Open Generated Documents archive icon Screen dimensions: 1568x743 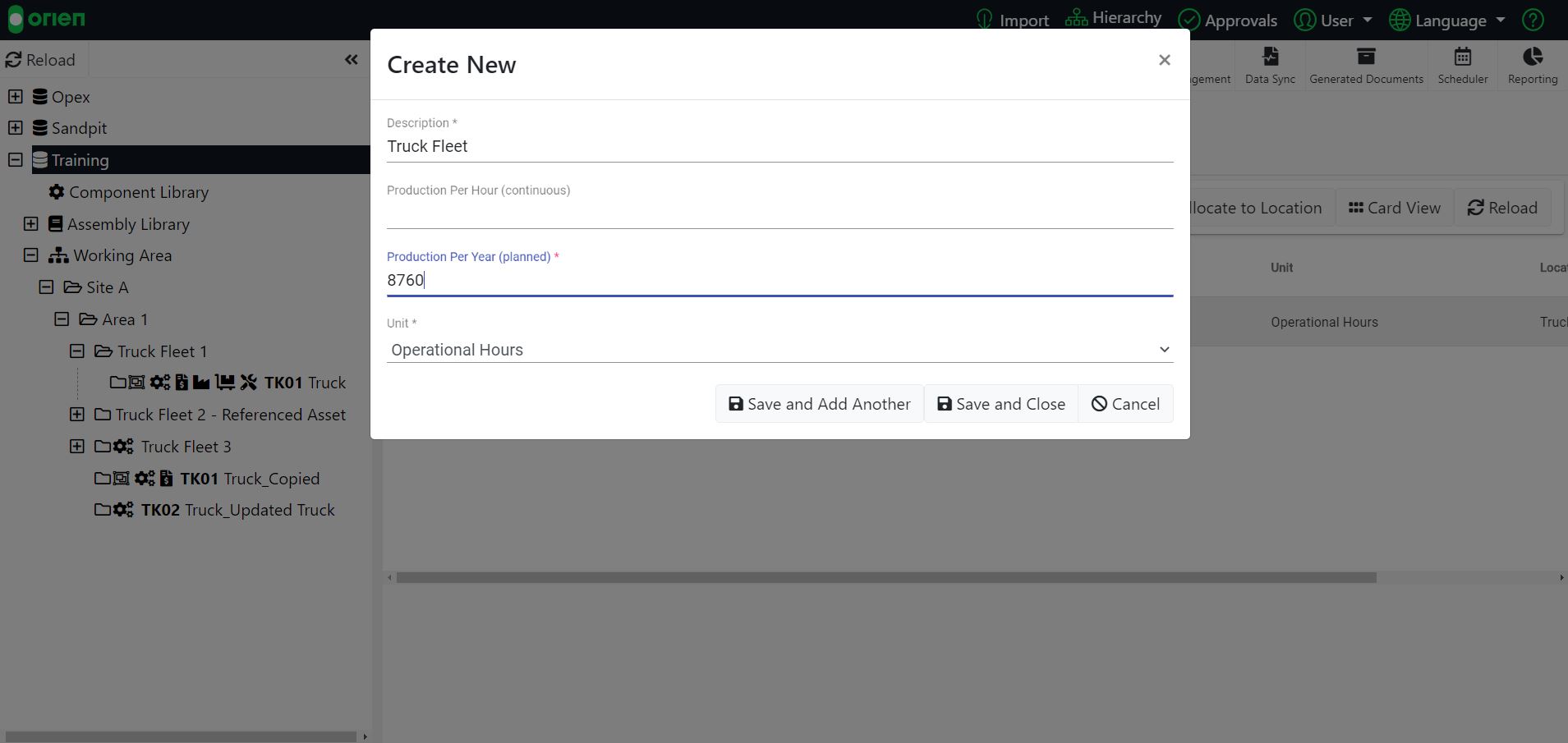point(1366,57)
